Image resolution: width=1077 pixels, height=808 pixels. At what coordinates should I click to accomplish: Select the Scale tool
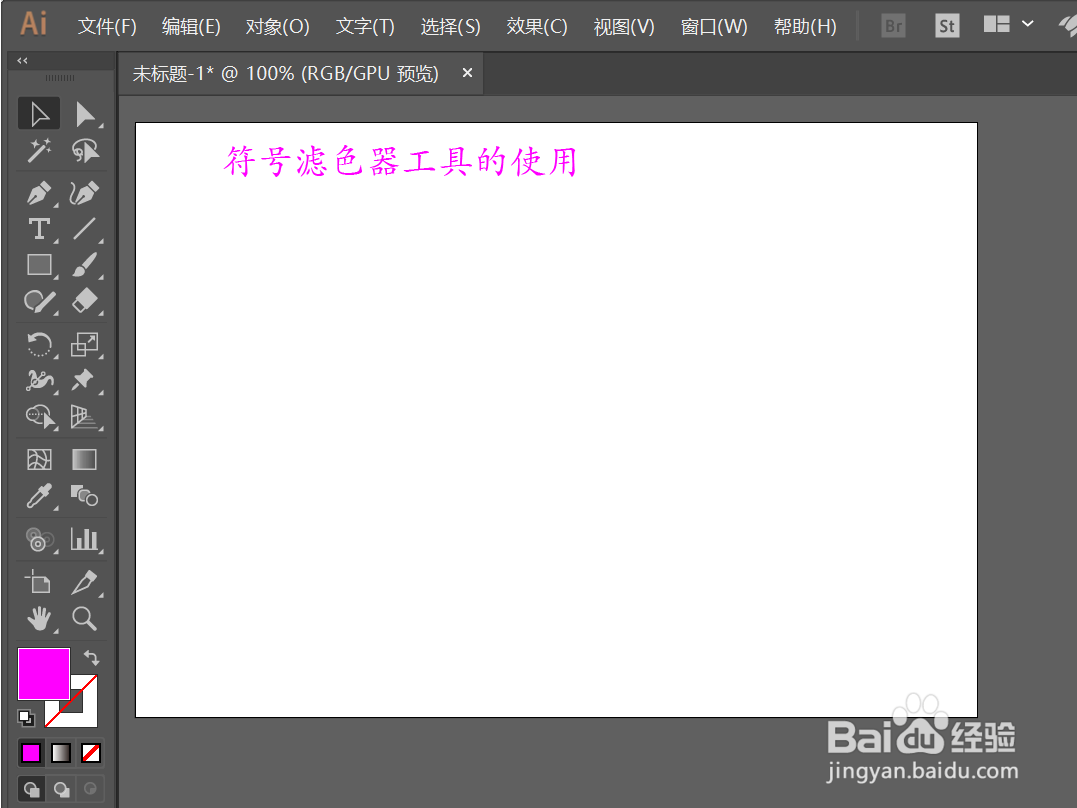(85, 344)
